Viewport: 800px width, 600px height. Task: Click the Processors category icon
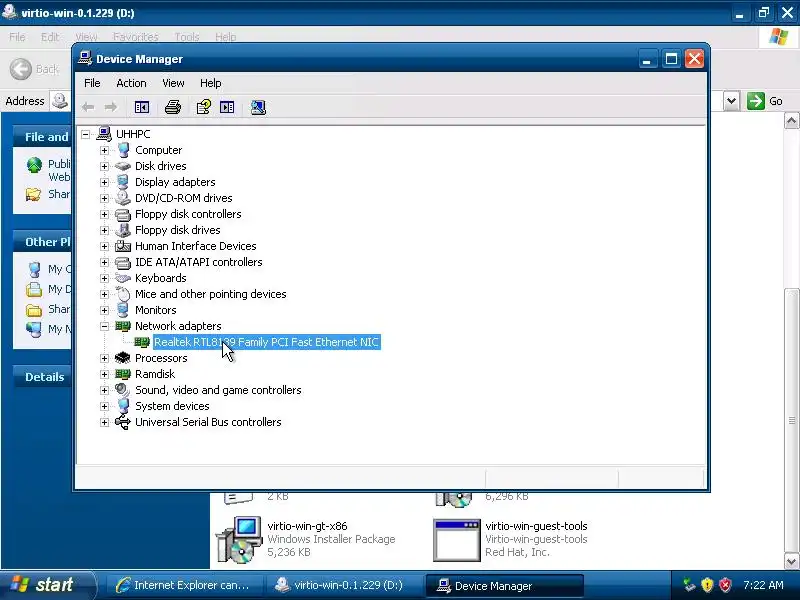(x=123, y=358)
